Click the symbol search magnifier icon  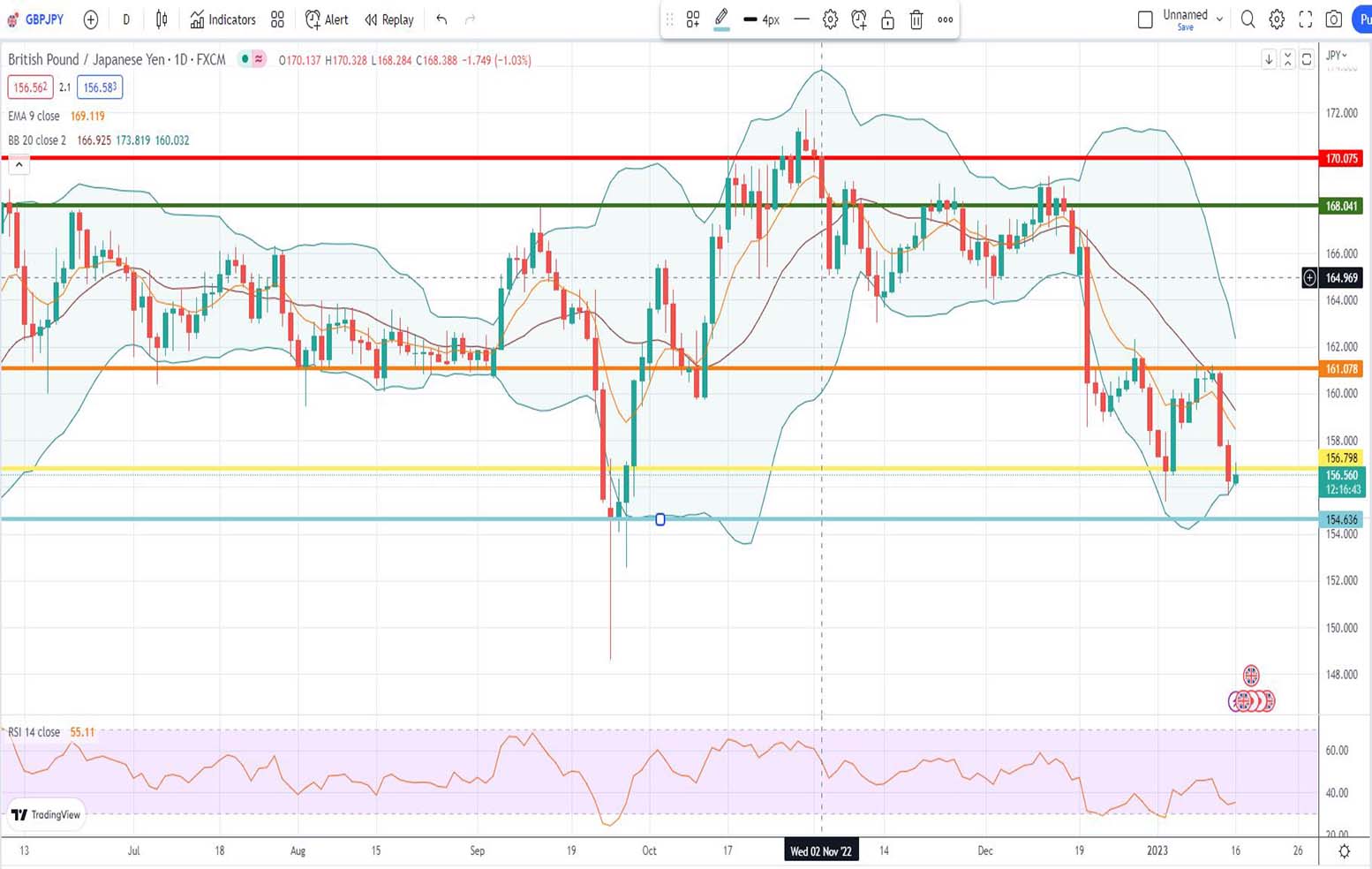pyautogui.click(x=1248, y=19)
